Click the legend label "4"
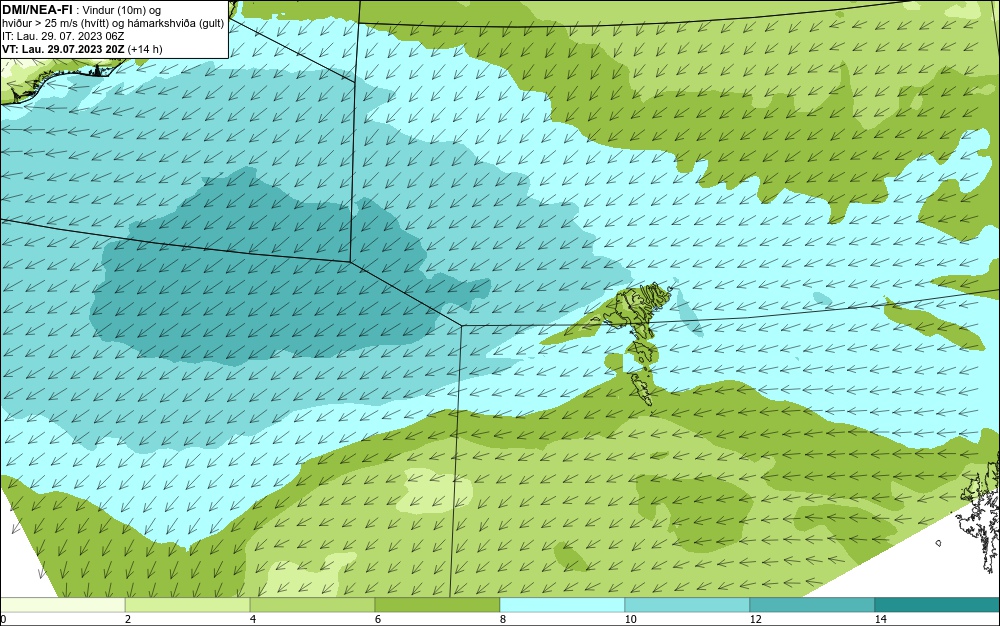This screenshot has width=1000, height=626. click(253, 619)
